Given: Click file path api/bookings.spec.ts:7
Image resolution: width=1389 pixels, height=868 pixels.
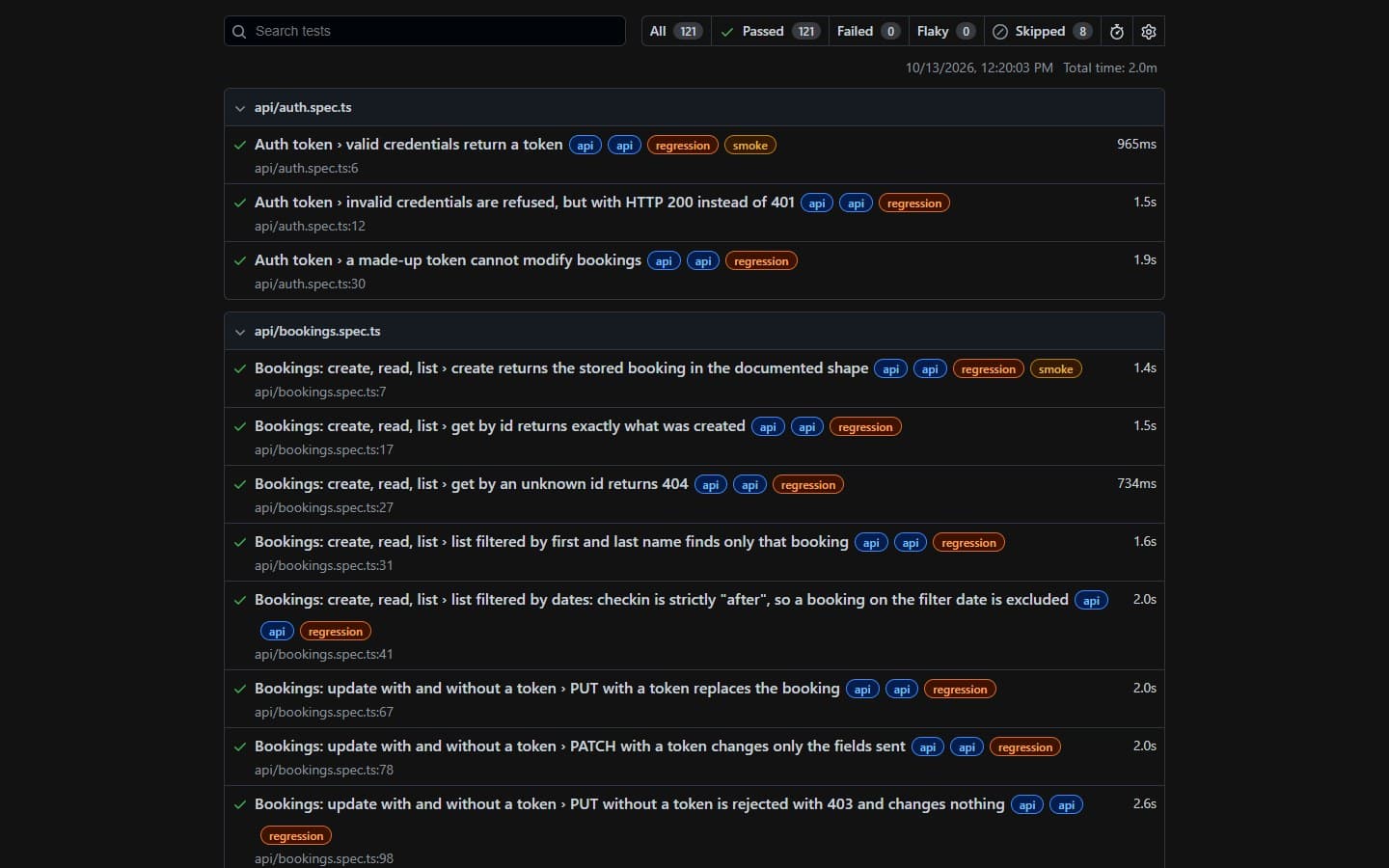Looking at the screenshot, I should 320,392.
